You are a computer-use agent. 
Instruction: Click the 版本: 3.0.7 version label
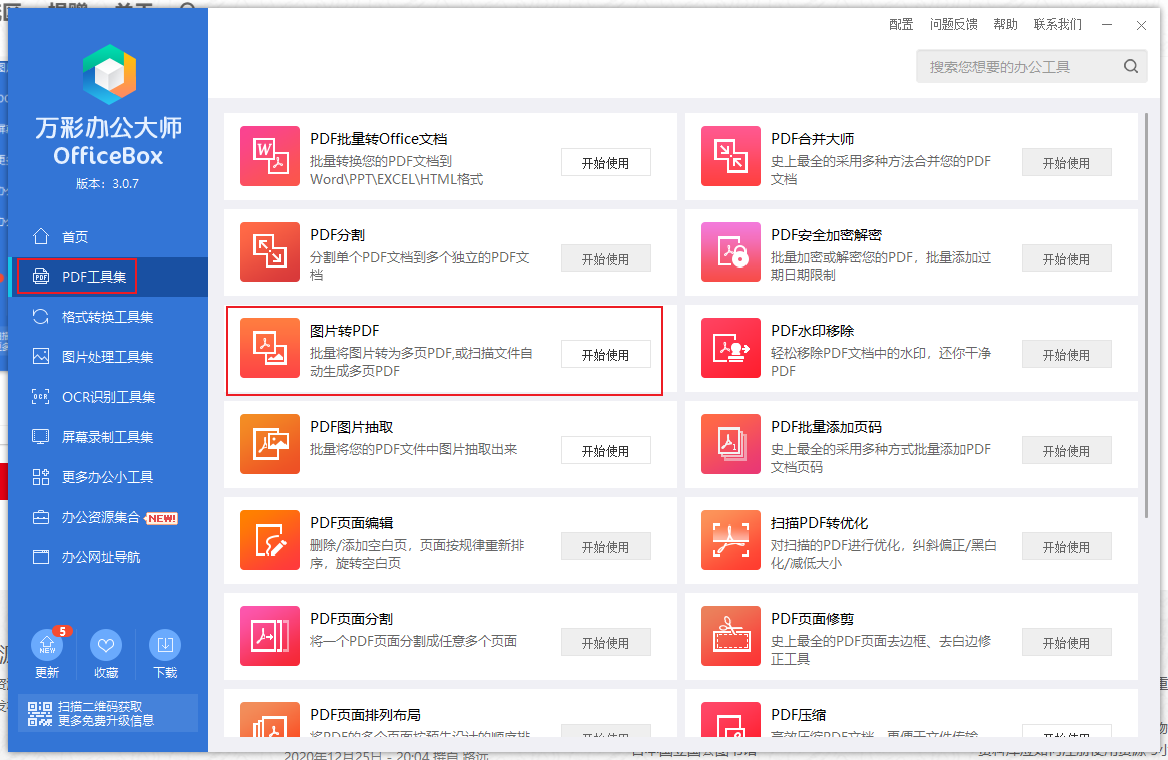click(x=107, y=184)
